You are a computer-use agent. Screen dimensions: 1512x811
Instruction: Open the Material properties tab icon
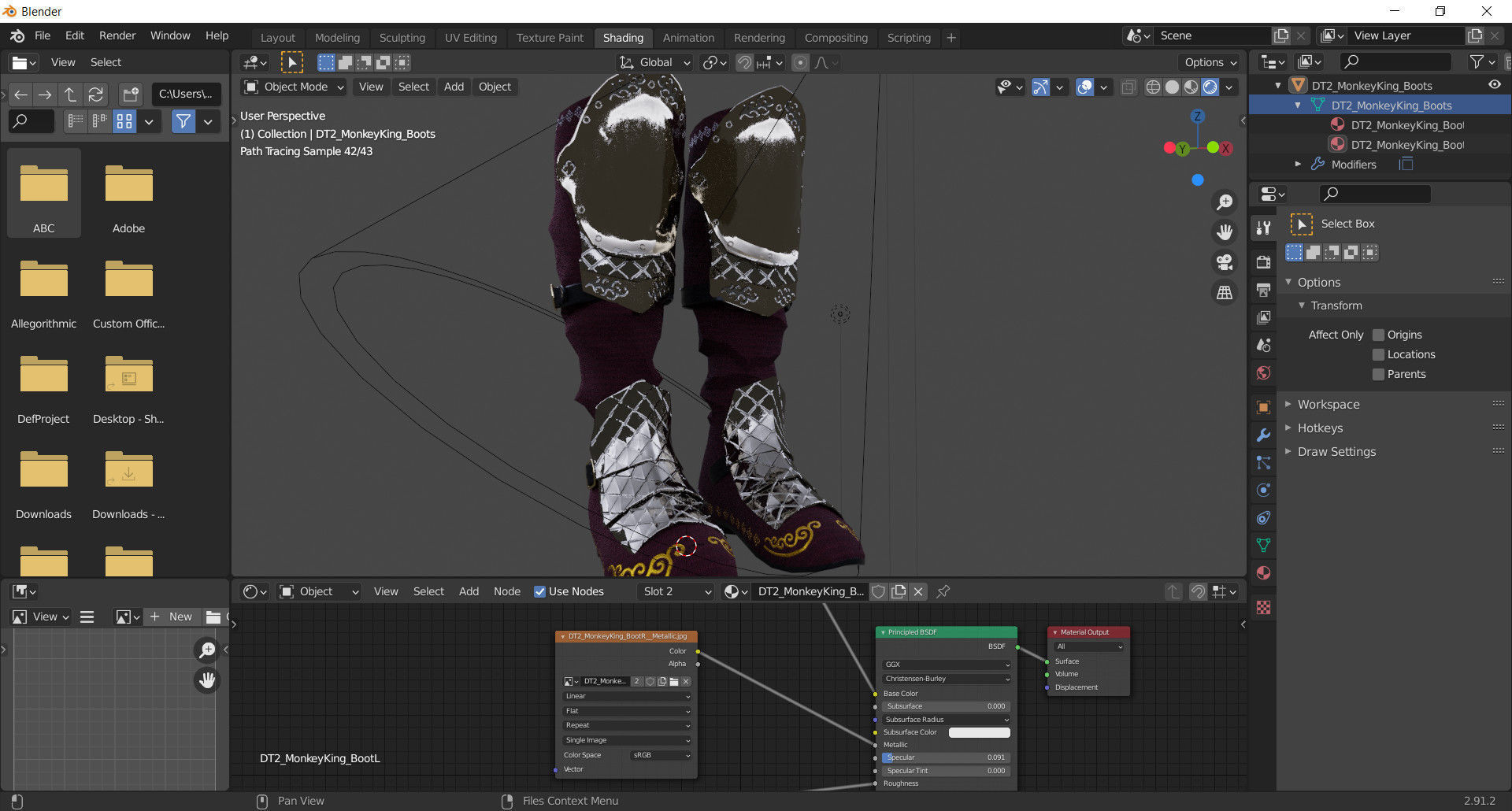click(x=1263, y=573)
